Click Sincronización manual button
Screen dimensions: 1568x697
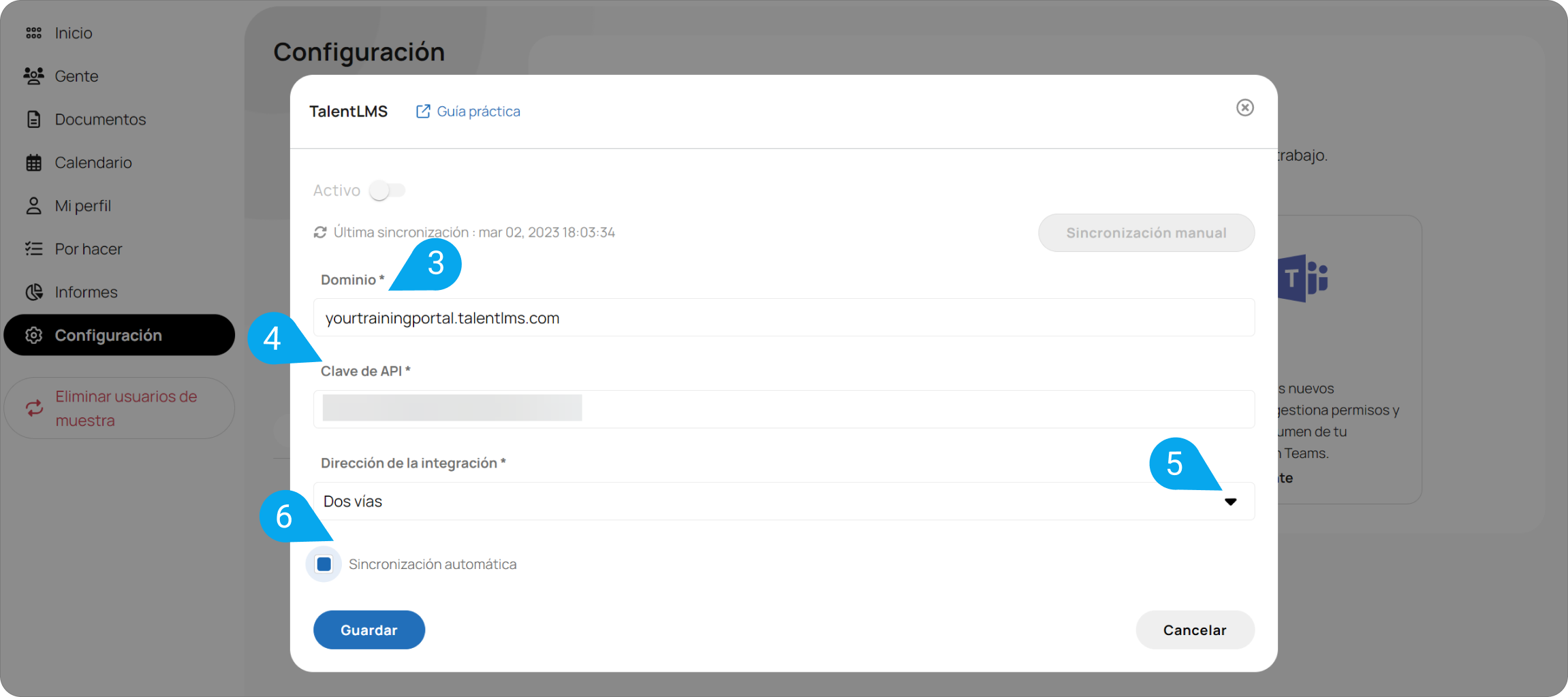click(x=1146, y=233)
